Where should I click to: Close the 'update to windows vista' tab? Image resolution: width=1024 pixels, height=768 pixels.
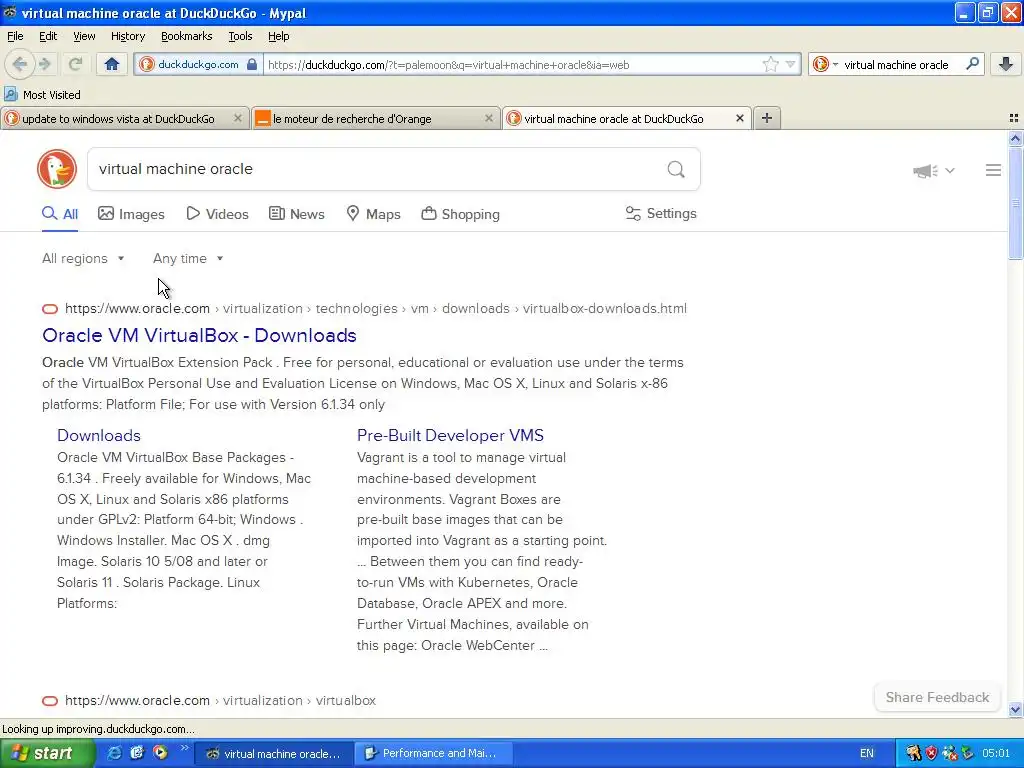pos(238,118)
